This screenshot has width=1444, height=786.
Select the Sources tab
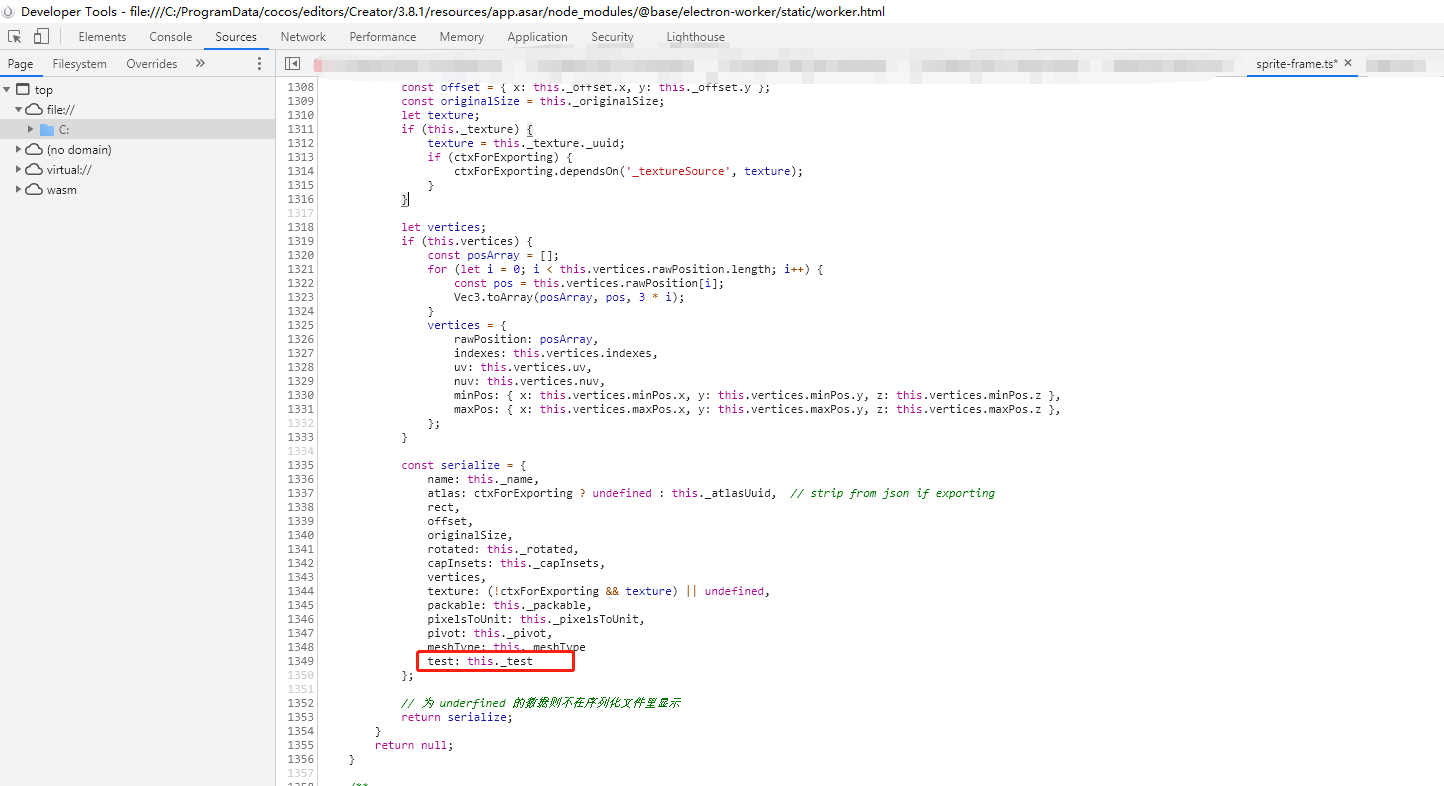pos(236,37)
